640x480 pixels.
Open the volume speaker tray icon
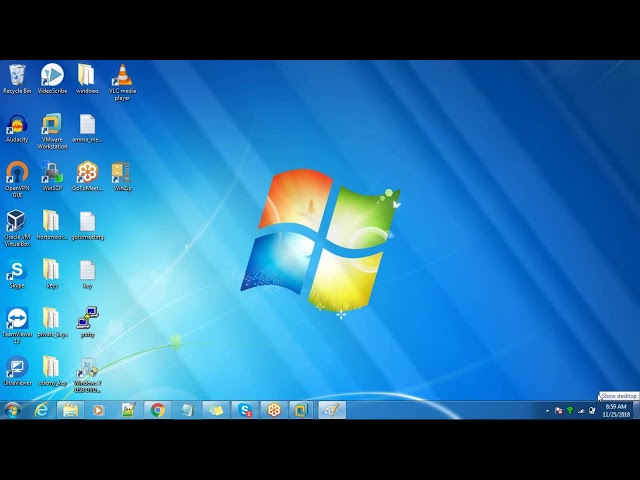pyautogui.click(x=592, y=411)
